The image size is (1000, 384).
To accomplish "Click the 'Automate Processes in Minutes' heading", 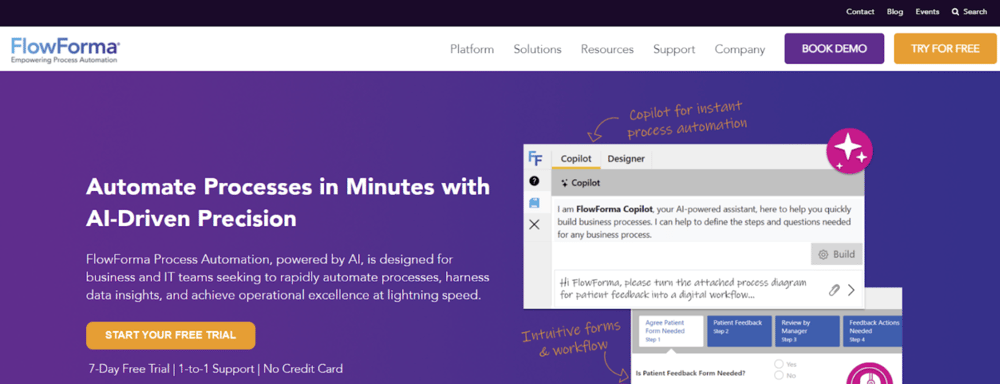I will tap(288, 203).
